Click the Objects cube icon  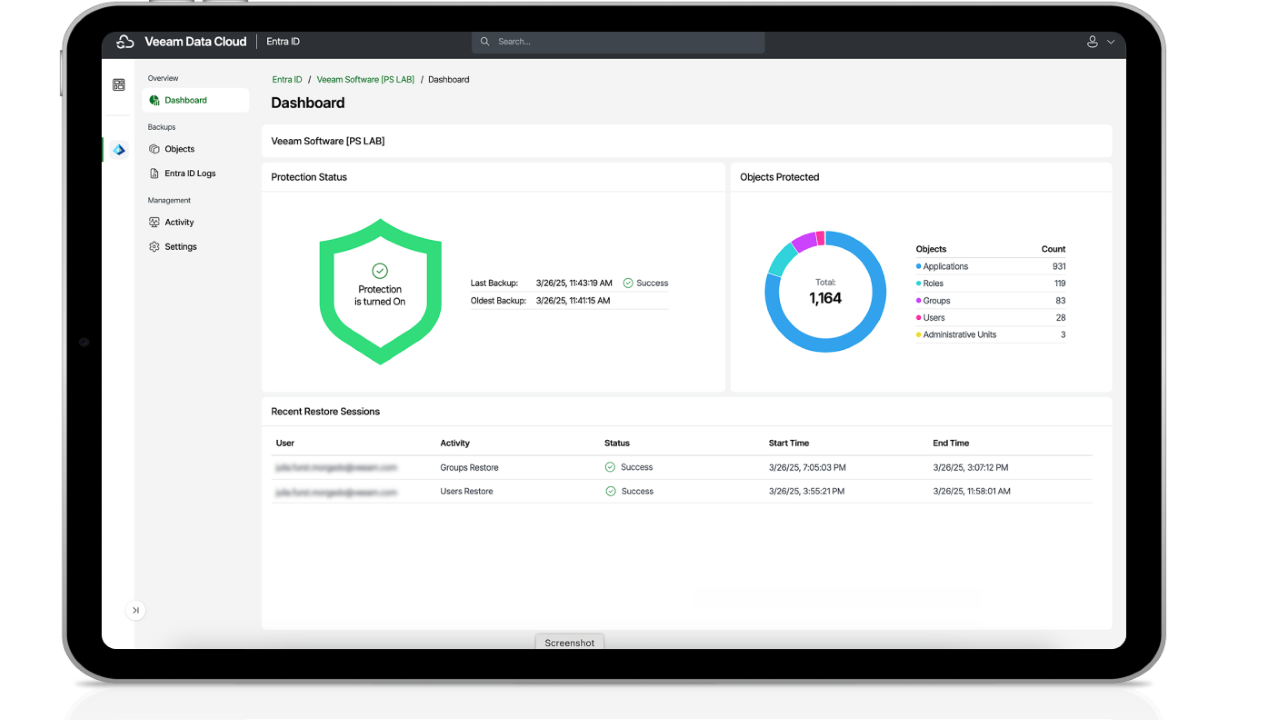[x=154, y=149]
